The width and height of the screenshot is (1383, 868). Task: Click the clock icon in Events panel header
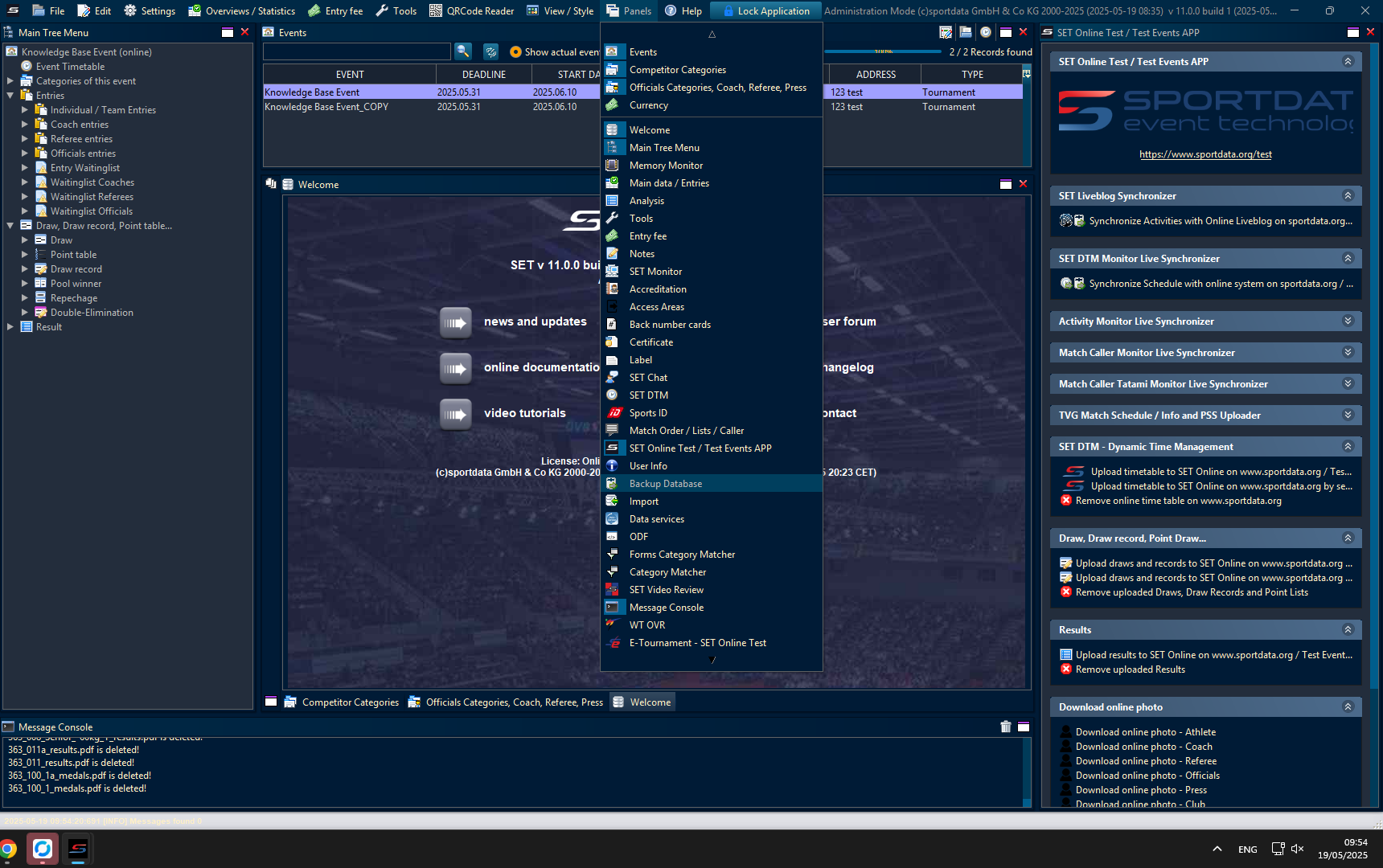986,32
